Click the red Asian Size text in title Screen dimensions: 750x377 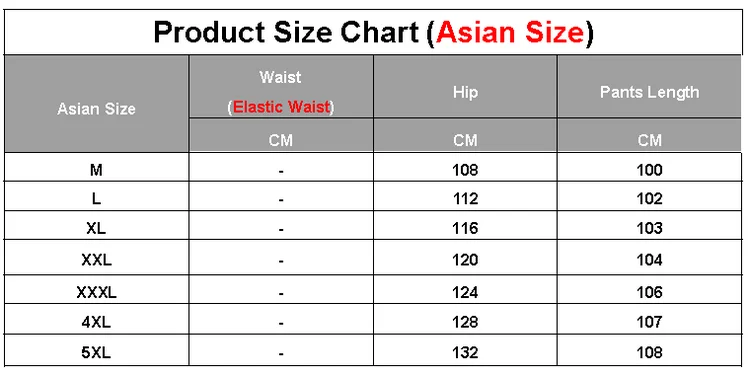[x=510, y=33]
